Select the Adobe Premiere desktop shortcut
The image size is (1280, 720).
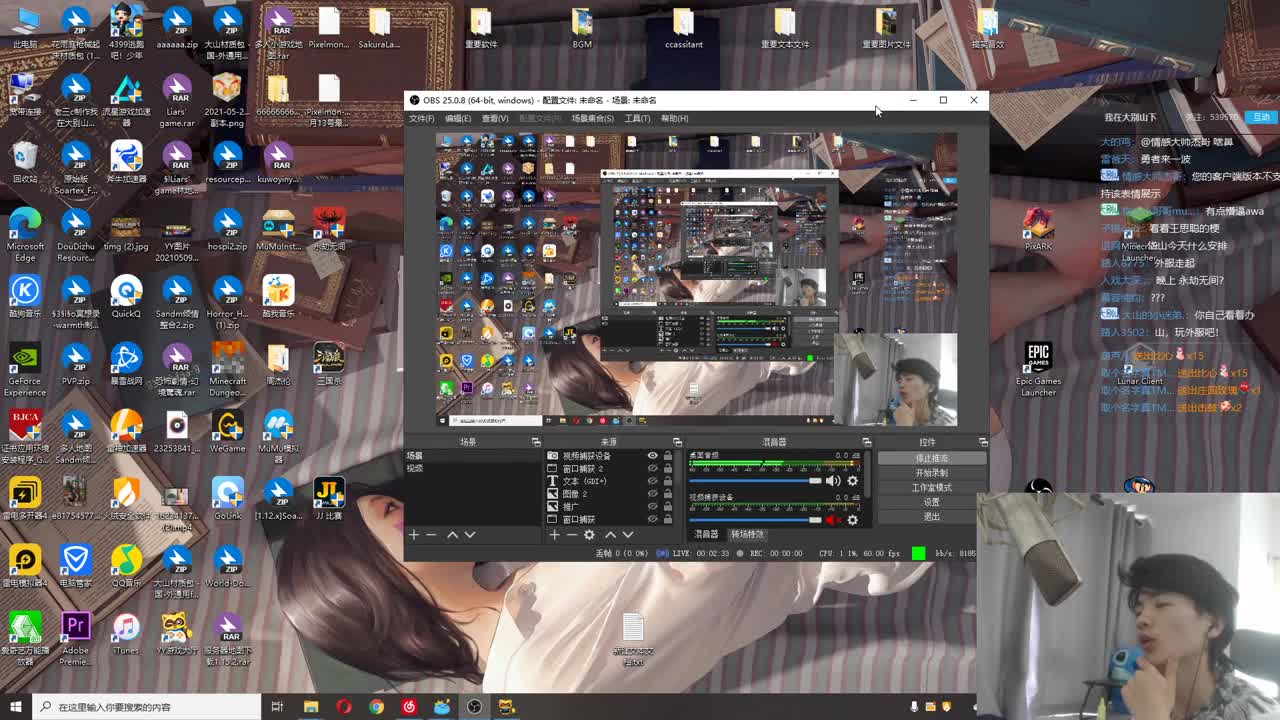pos(75,639)
